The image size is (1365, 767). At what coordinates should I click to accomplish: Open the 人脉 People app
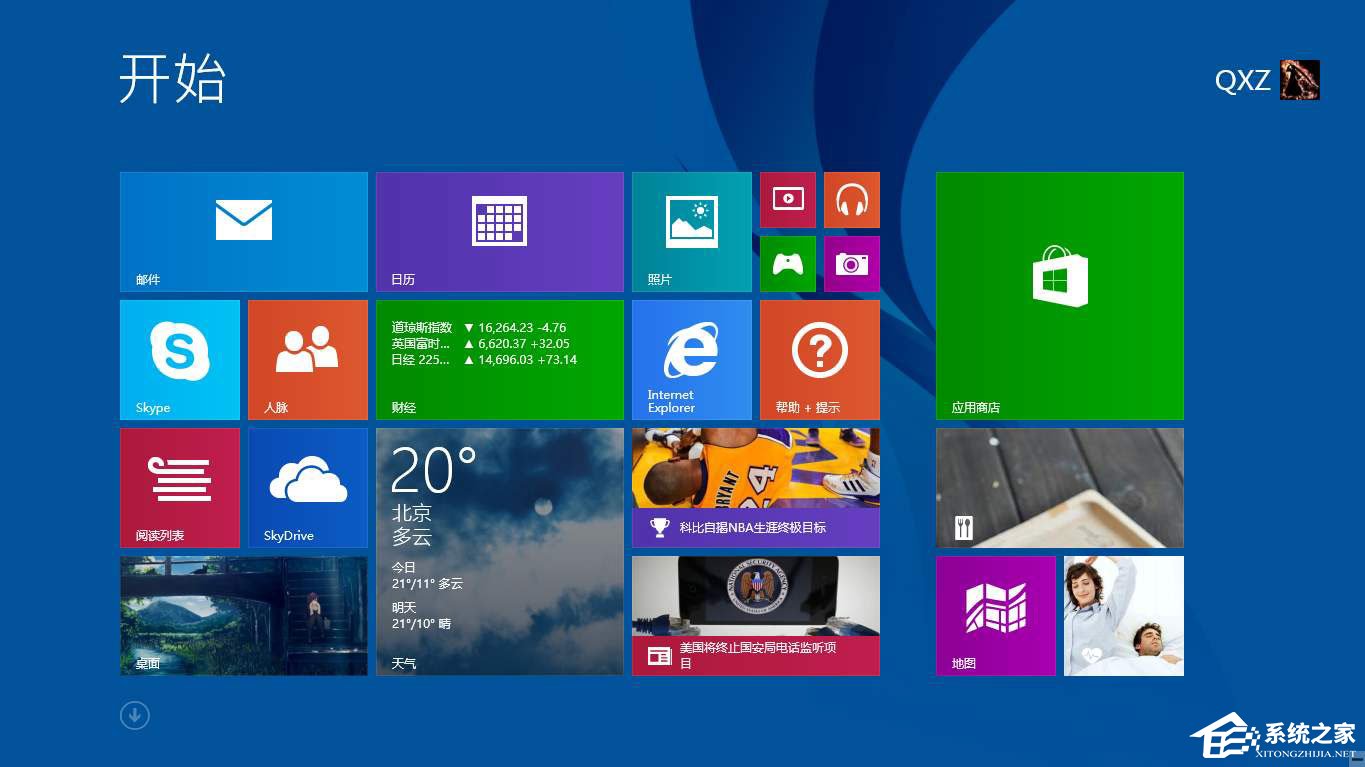tap(307, 358)
